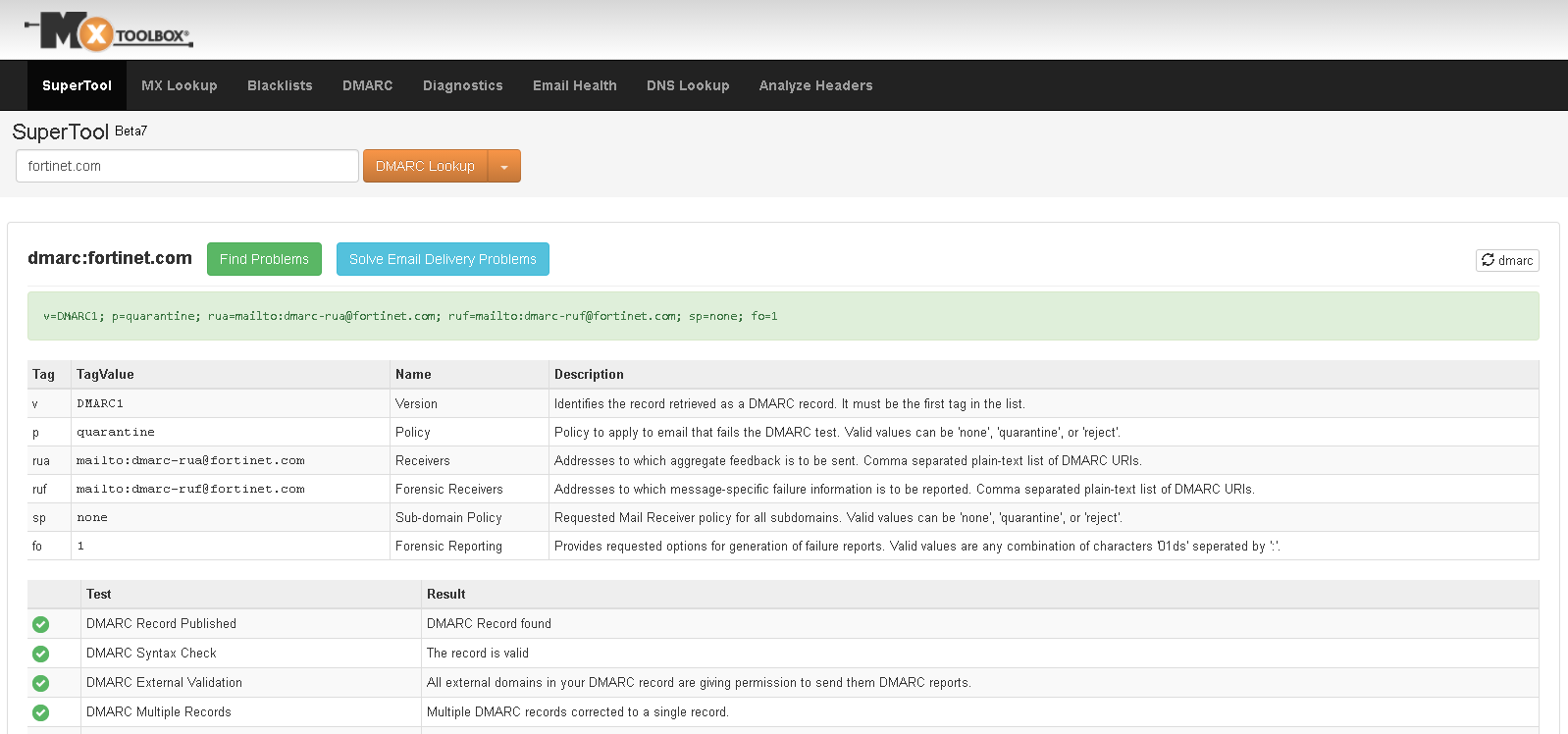Click 'DMARC Record found' result text
The height and width of the screenshot is (734, 1568).
pos(489,623)
